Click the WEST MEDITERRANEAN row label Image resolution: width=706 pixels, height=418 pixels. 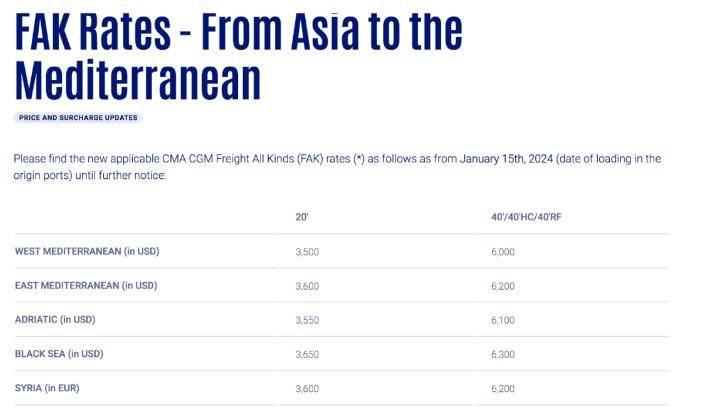[87, 251]
